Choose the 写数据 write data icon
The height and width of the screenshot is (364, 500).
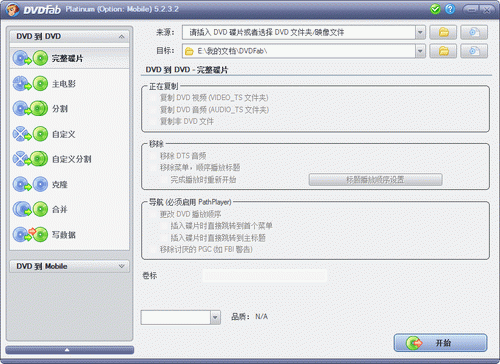click(x=30, y=235)
